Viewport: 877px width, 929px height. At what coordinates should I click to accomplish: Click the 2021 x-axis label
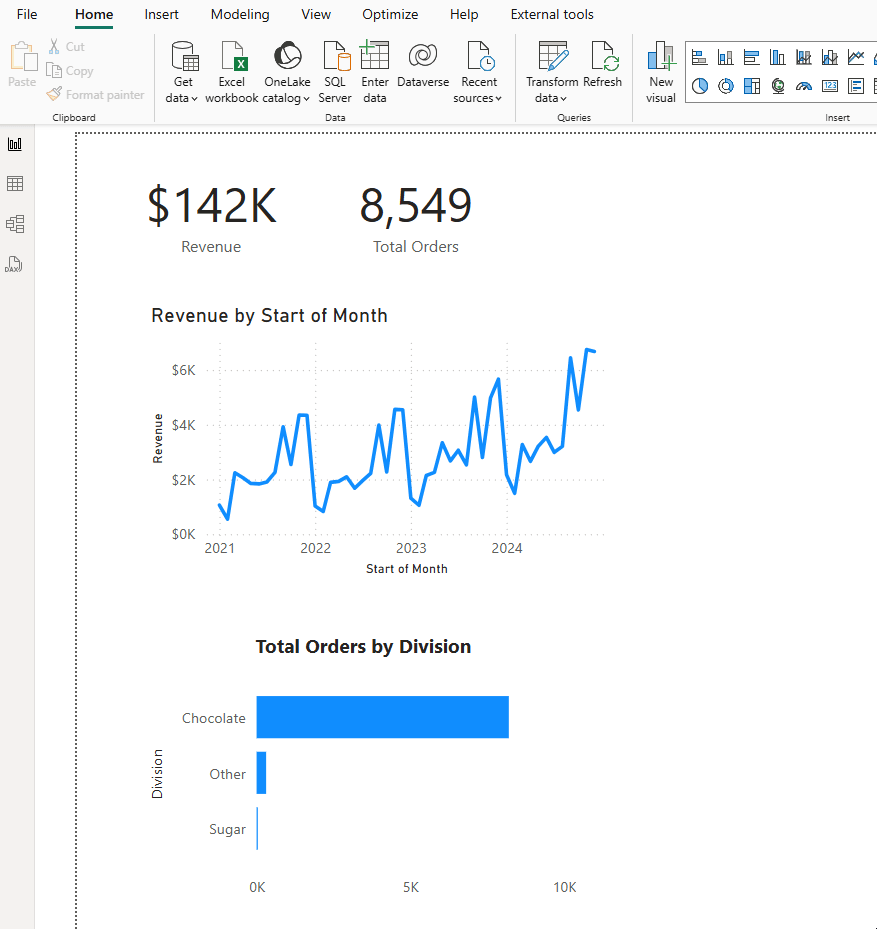coord(219,548)
